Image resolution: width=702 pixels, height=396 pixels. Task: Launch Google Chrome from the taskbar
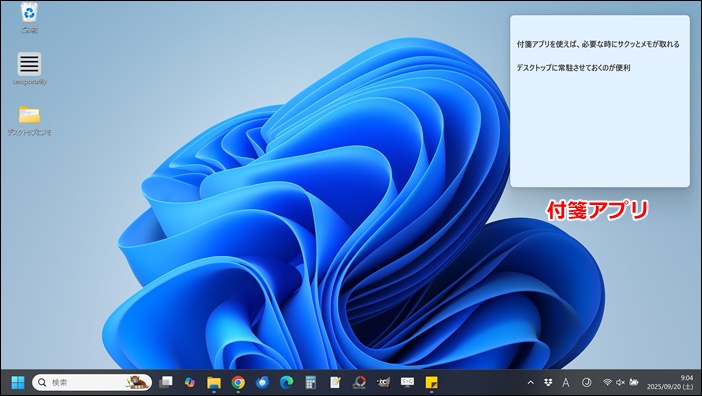pos(238,383)
